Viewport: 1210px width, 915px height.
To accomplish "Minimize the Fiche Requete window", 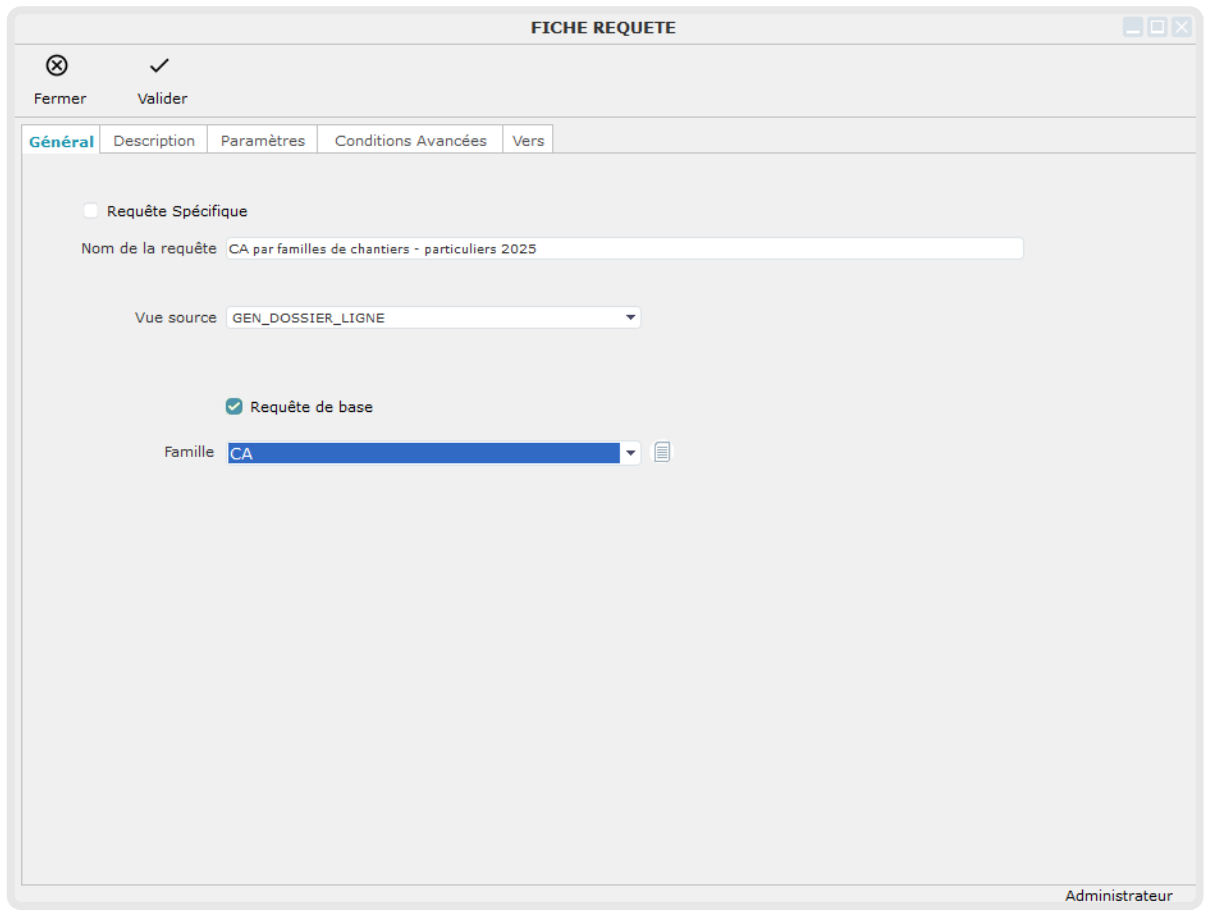I will tap(1132, 28).
